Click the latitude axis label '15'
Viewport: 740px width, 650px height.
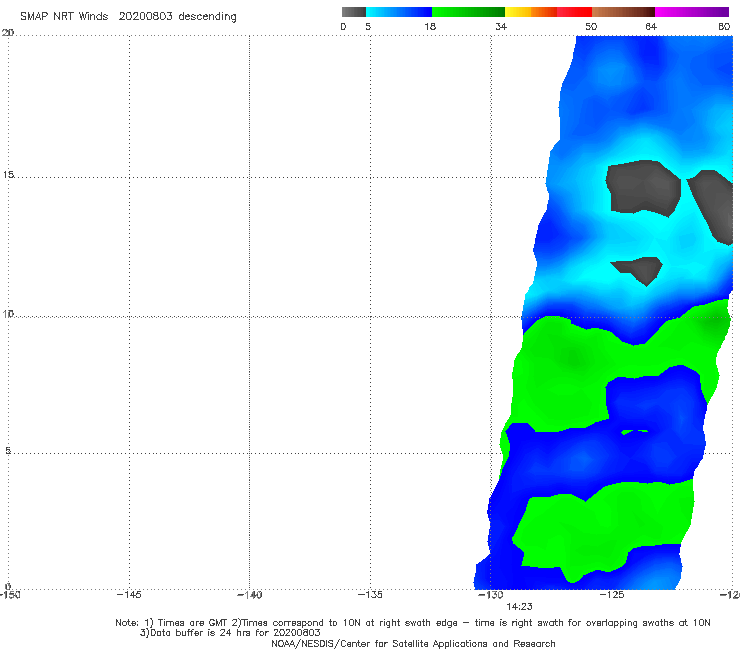(8, 175)
